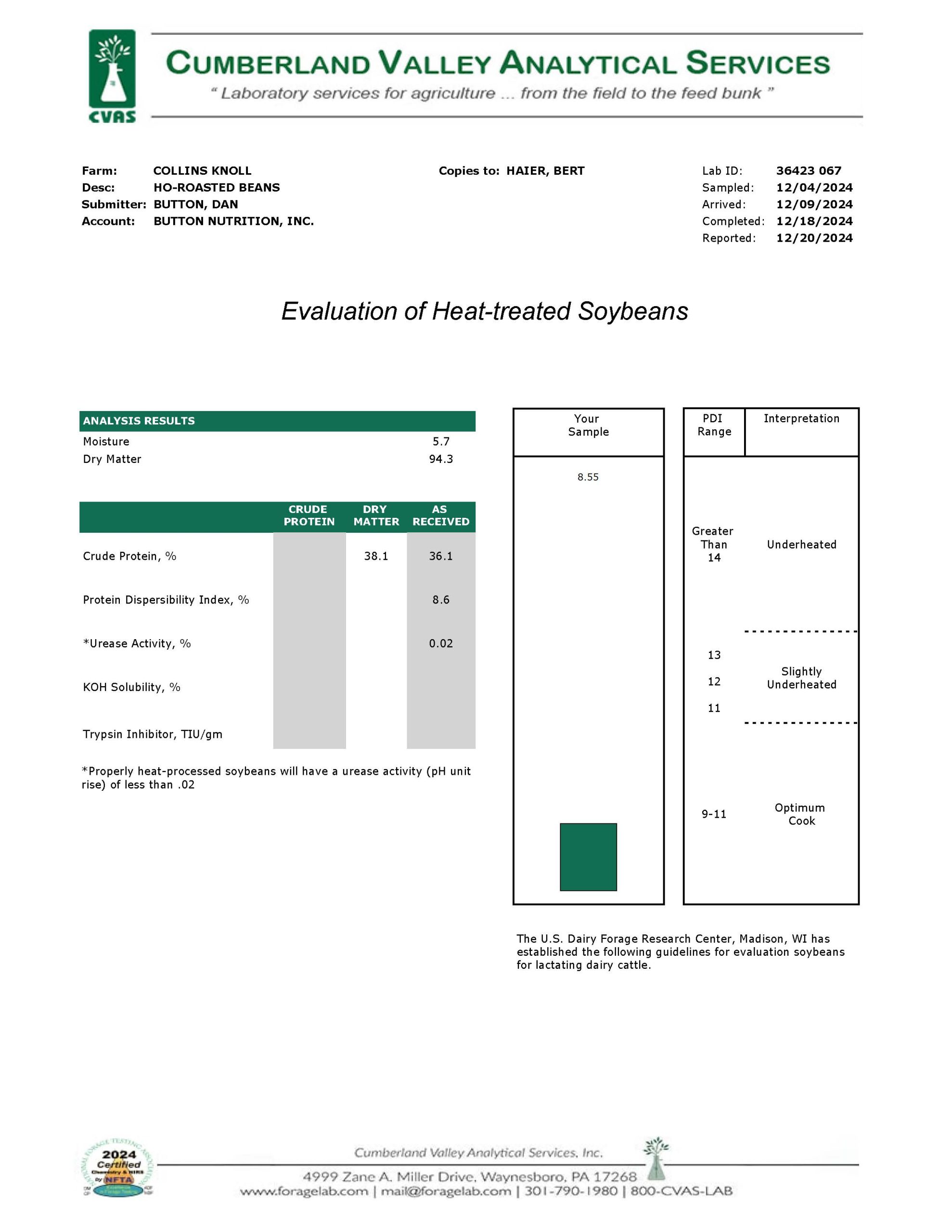Click the PDI range value 12
This screenshot has width=952, height=1232.
coord(714,681)
